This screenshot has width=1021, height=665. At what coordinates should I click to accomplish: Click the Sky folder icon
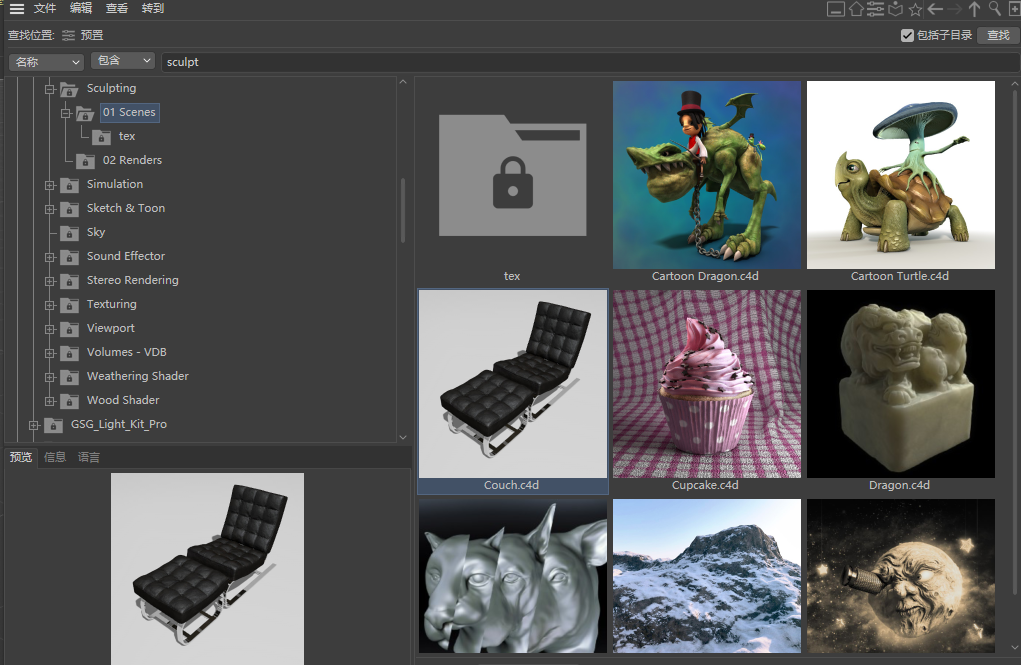coord(69,233)
